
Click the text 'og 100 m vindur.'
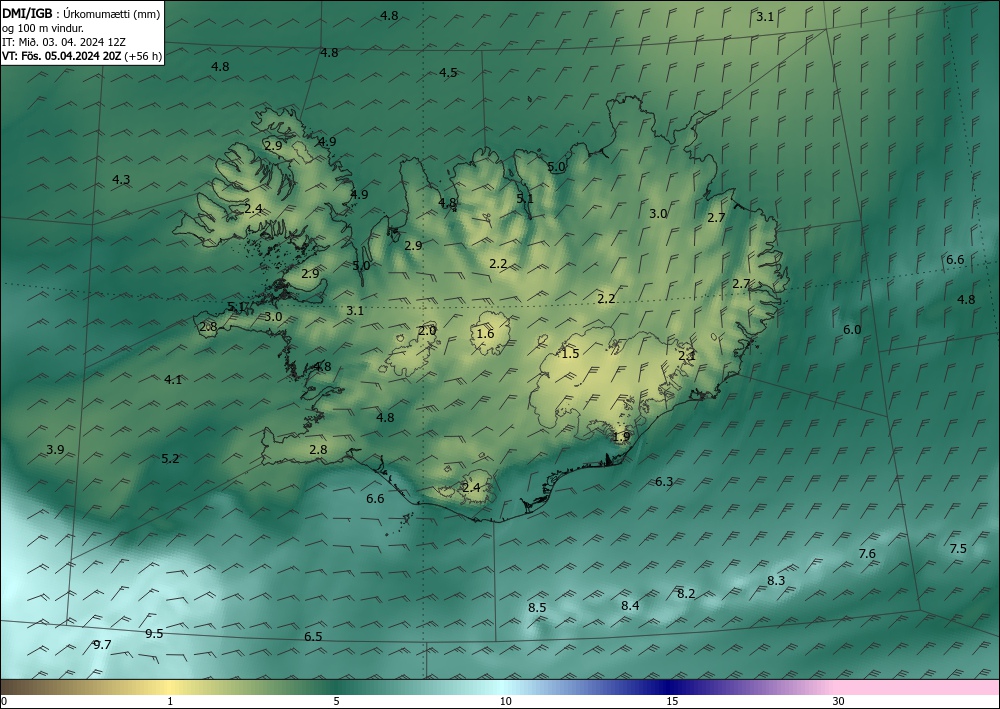tap(43, 28)
